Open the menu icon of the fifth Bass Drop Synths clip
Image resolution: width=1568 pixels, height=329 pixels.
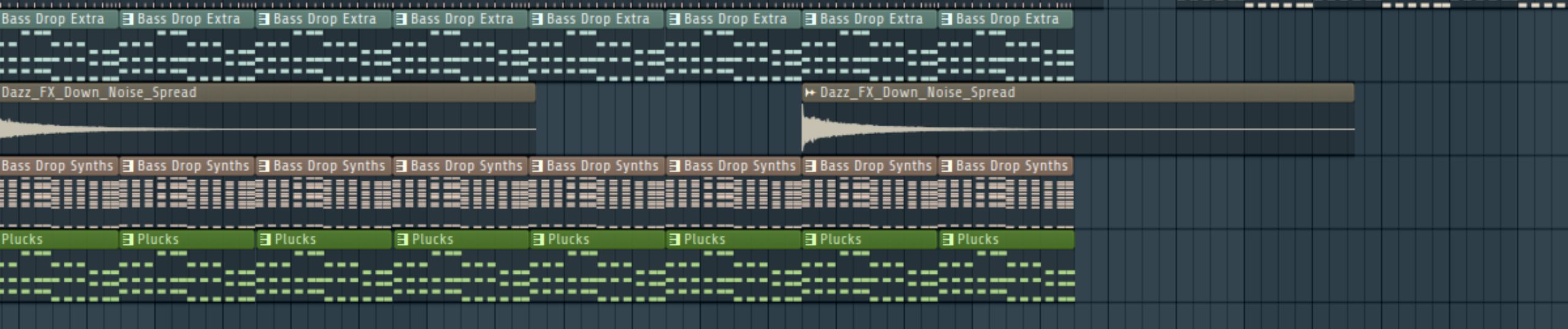point(537,166)
